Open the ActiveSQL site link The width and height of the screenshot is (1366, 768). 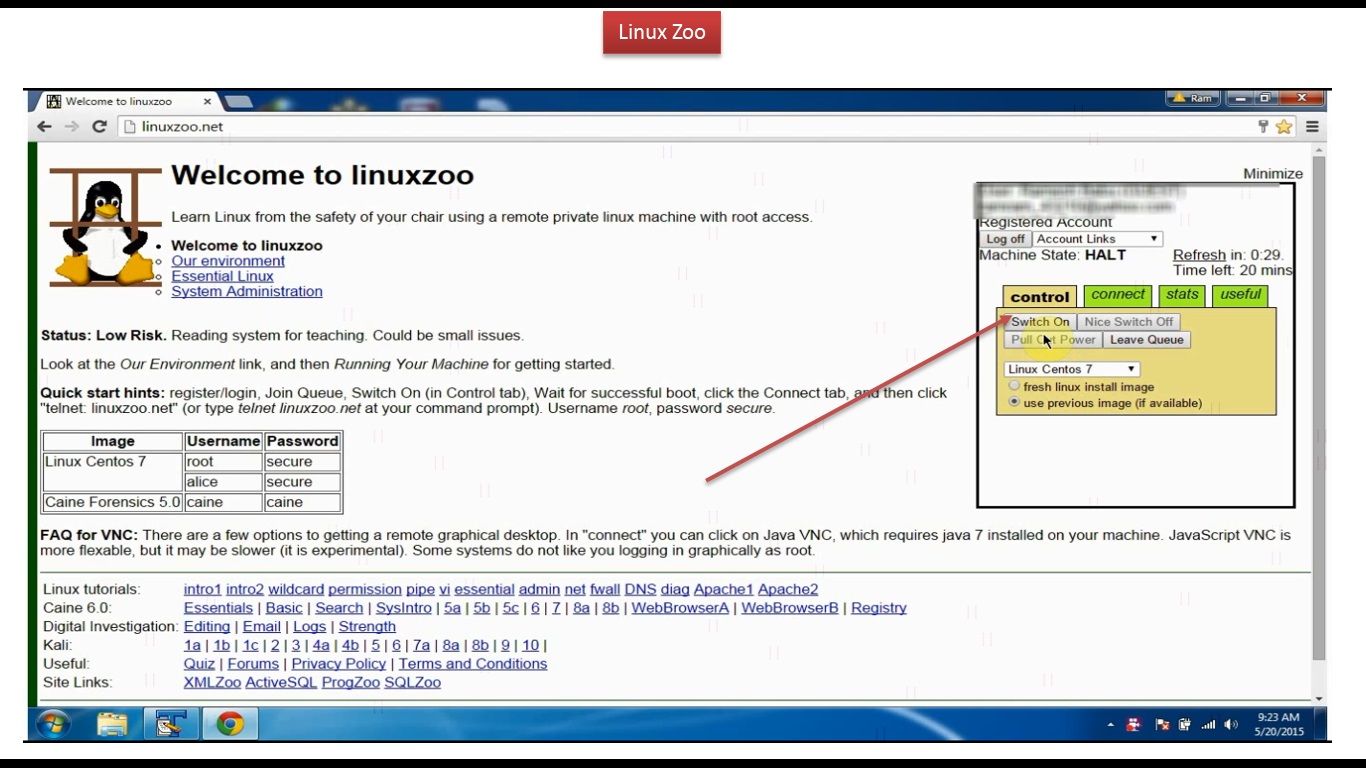tap(281, 683)
